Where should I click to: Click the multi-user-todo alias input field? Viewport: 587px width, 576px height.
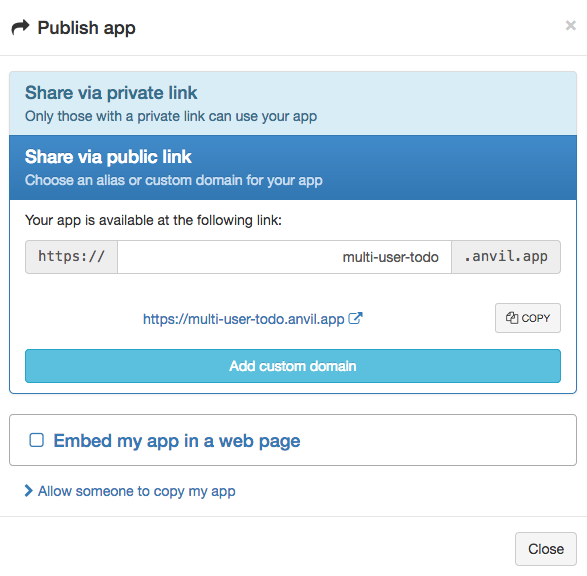(284, 257)
